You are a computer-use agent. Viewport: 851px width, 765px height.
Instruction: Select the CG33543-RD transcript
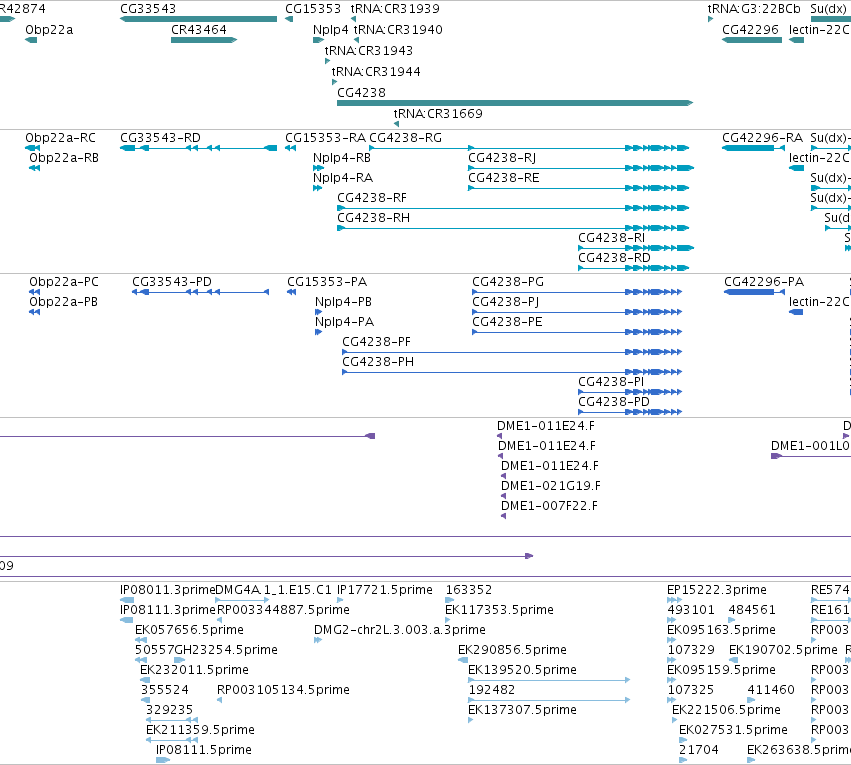click(x=198, y=148)
